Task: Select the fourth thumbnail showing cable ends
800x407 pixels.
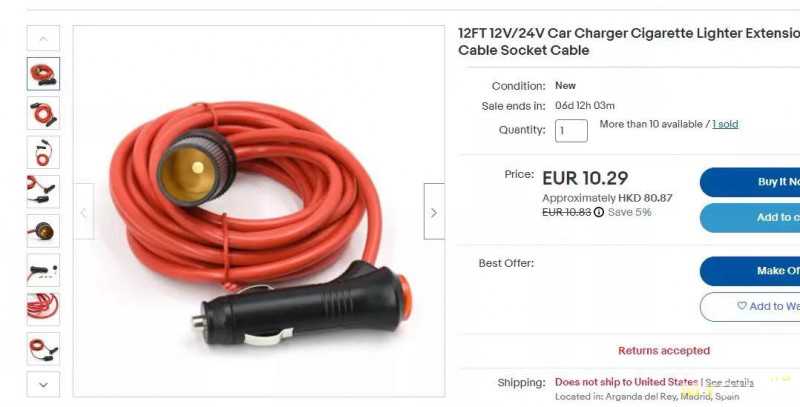Action: pos(43,192)
